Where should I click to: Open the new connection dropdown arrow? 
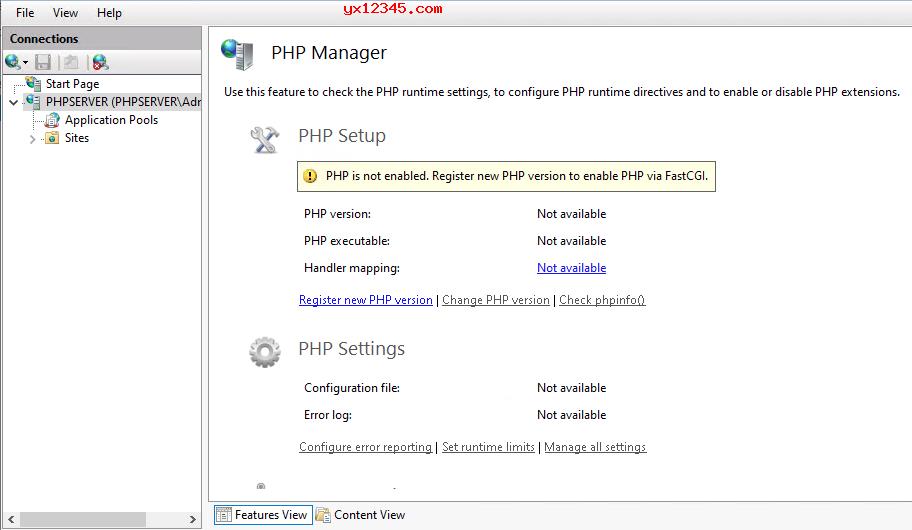(x=25, y=63)
